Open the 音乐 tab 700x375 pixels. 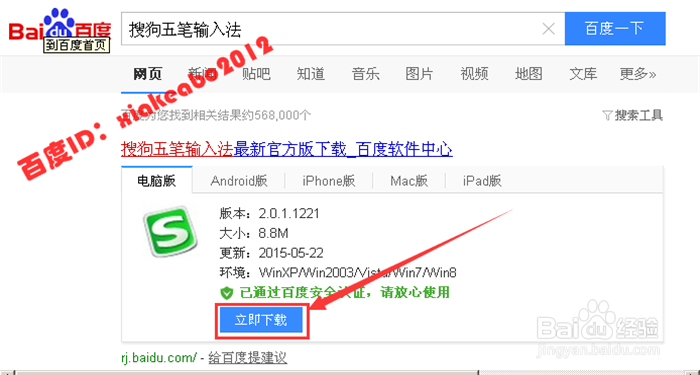pyautogui.click(x=366, y=74)
